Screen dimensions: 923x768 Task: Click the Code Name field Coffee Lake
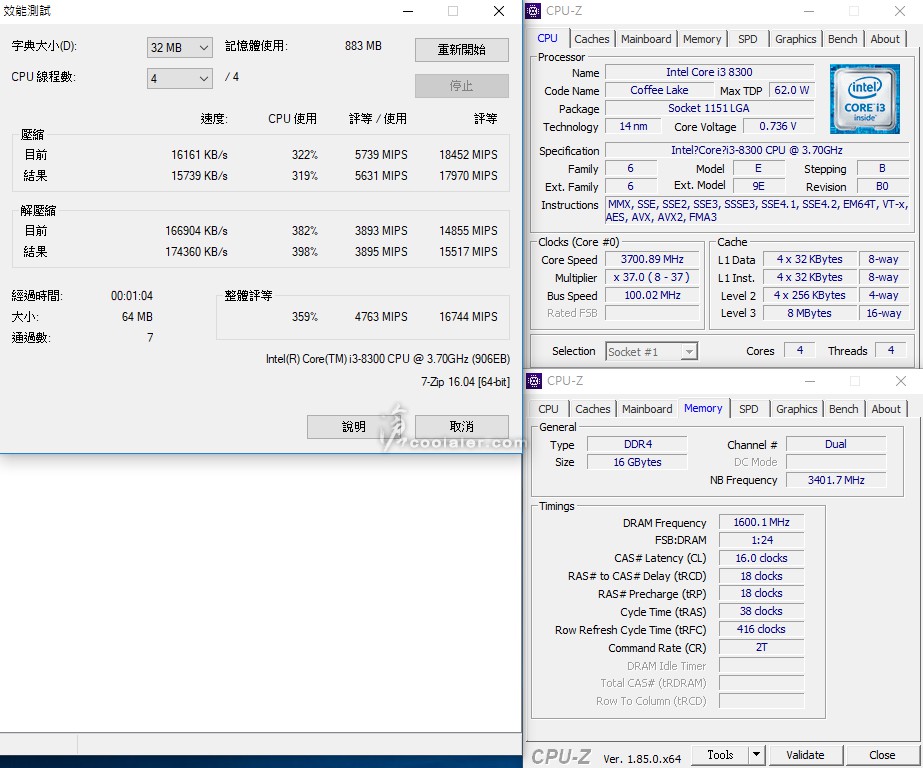[659, 90]
